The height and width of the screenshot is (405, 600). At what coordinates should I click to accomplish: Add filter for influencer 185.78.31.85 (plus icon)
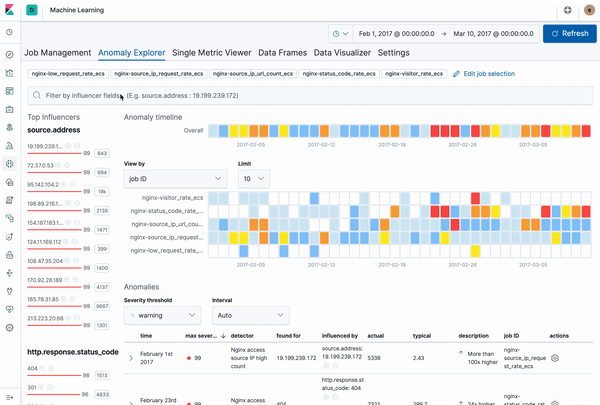(x=64, y=299)
